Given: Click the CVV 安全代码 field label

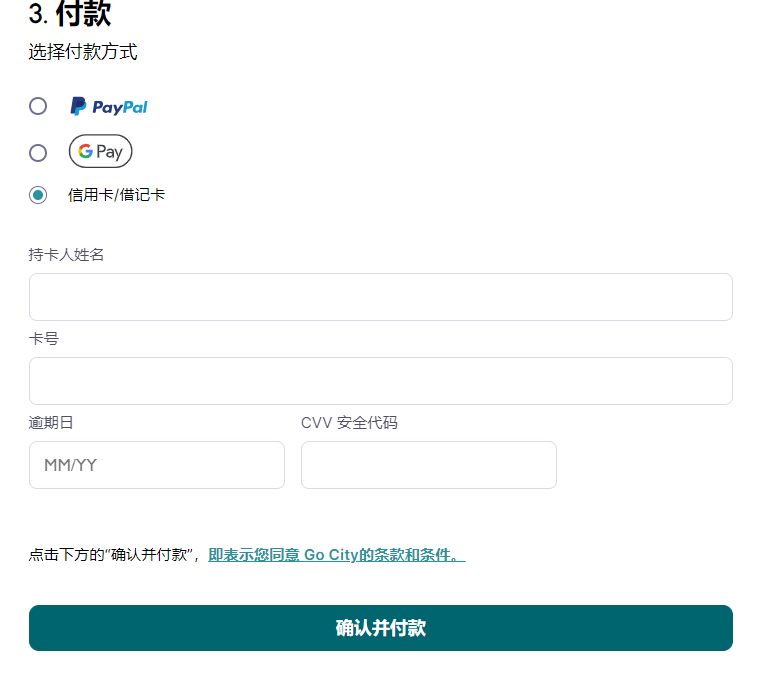Looking at the screenshot, I should point(349,423).
